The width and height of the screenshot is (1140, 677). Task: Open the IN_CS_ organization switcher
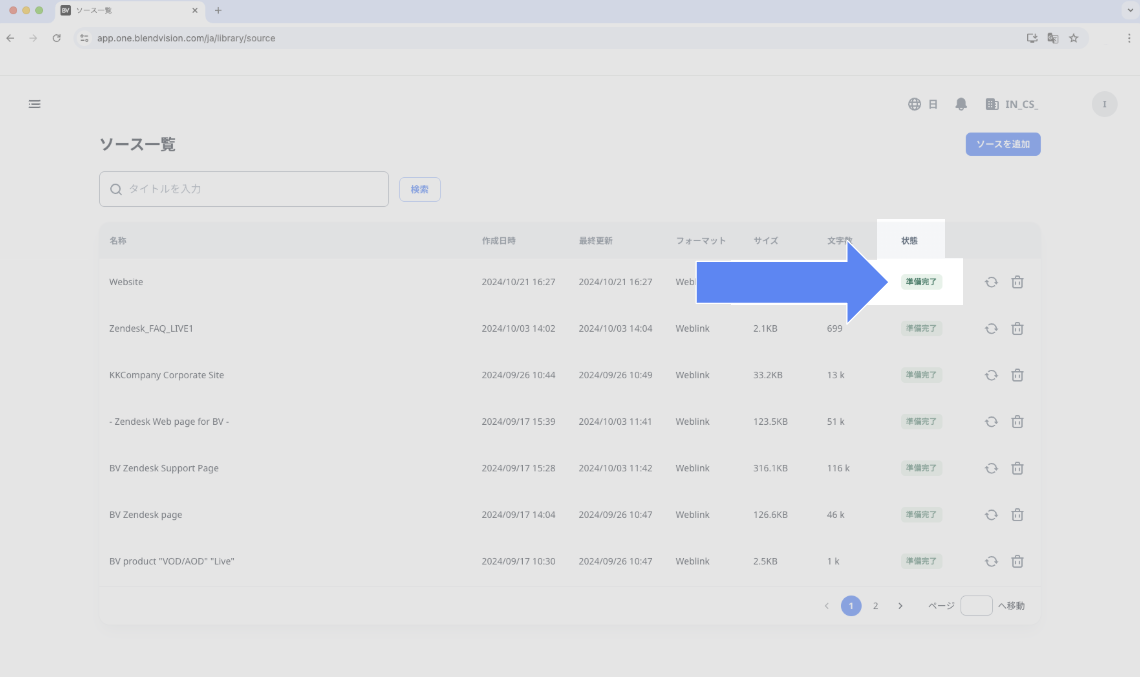pos(1011,104)
